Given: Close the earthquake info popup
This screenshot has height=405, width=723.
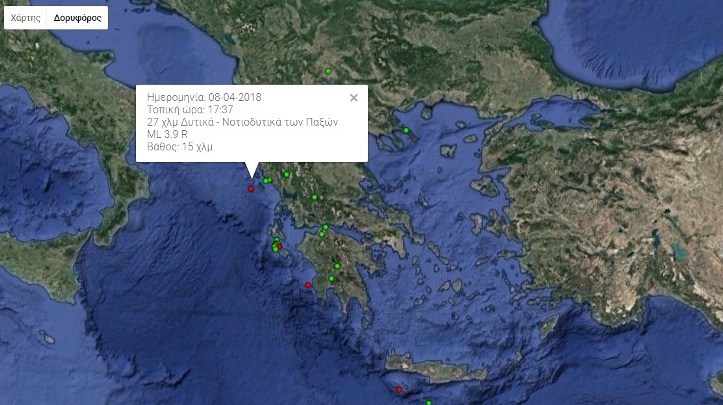Looking at the screenshot, I should 354,98.
